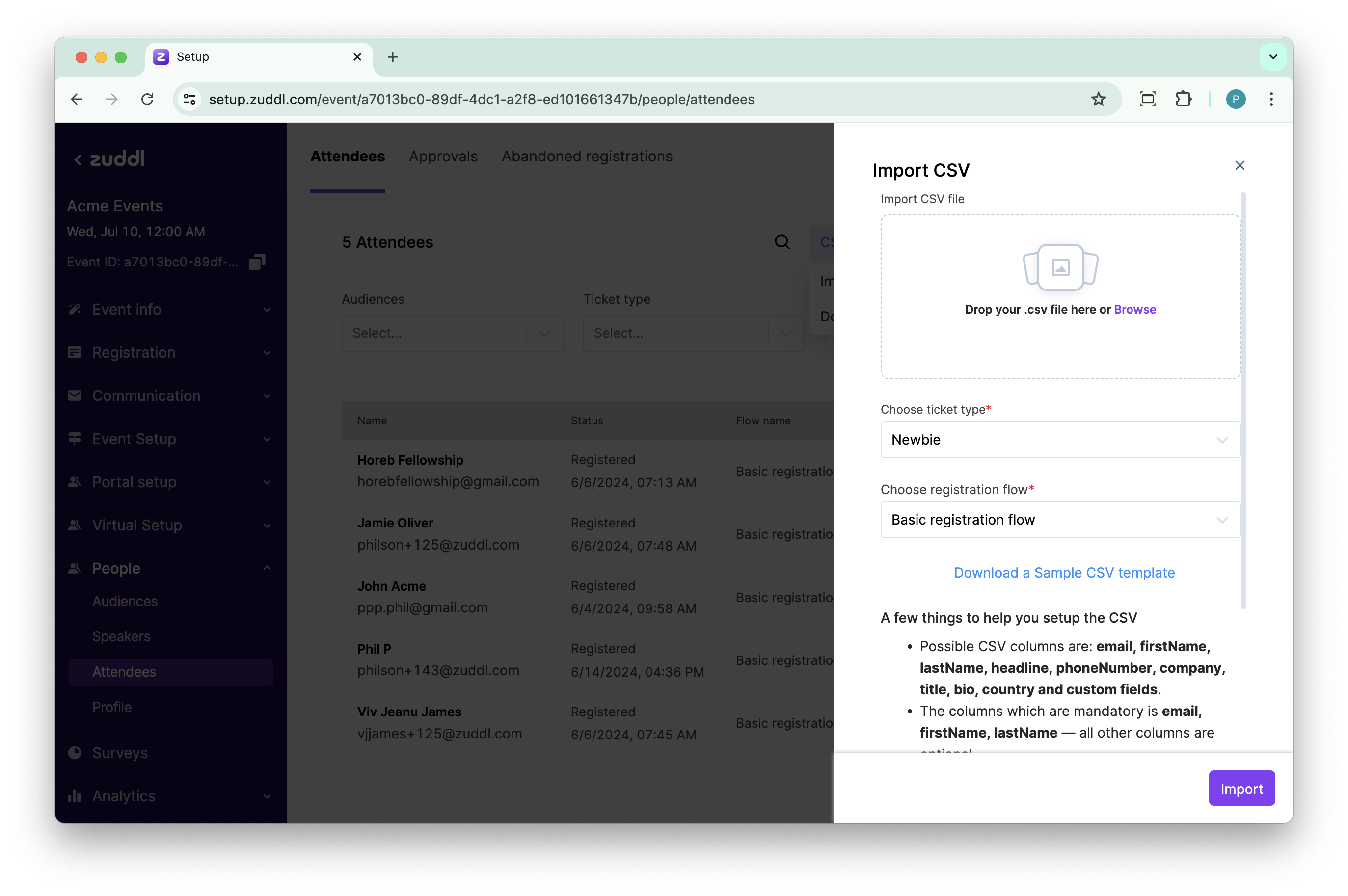Go back via zuddl logo arrow
Screen dimensions: 1348x896
tap(79, 159)
